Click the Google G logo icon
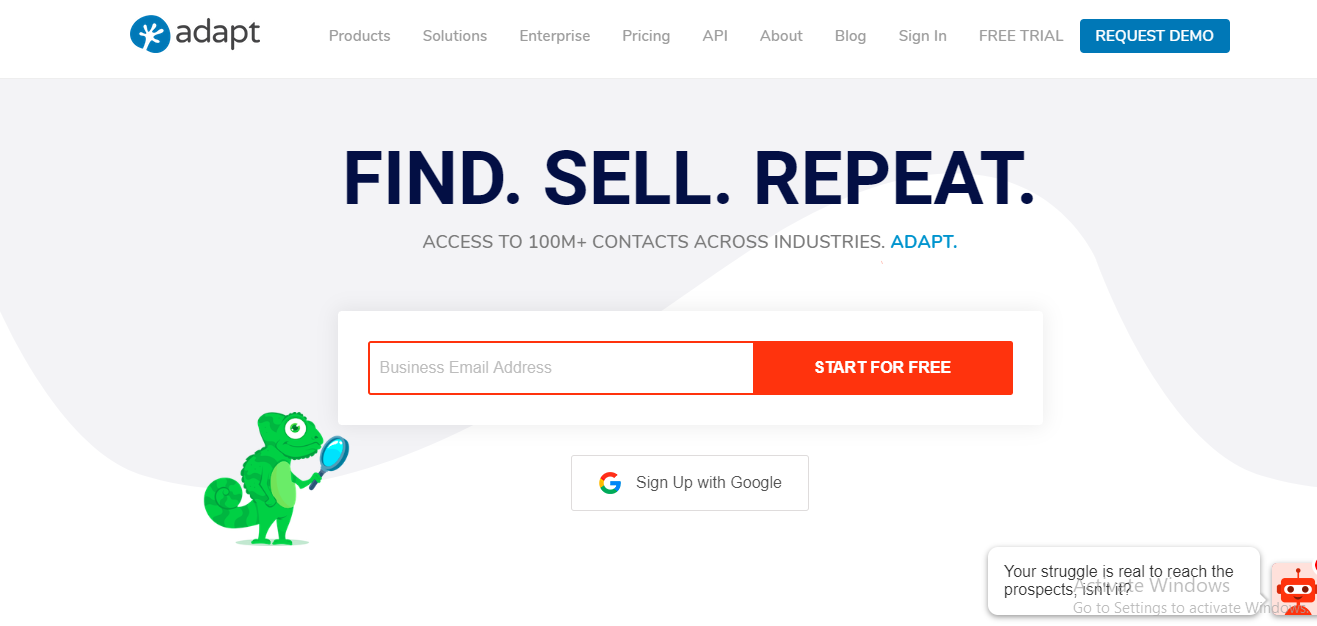 tap(610, 483)
